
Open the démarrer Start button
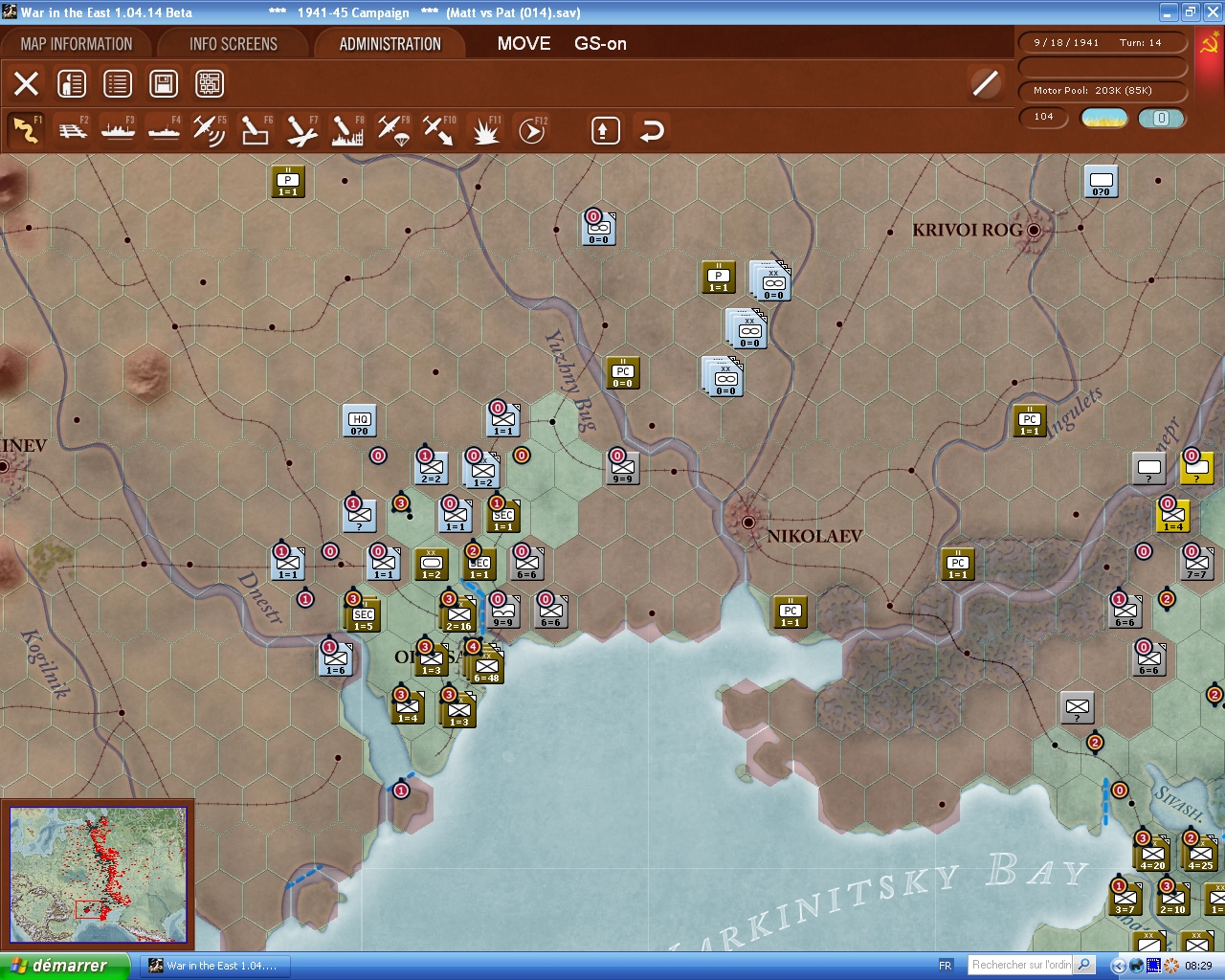point(64,966)
